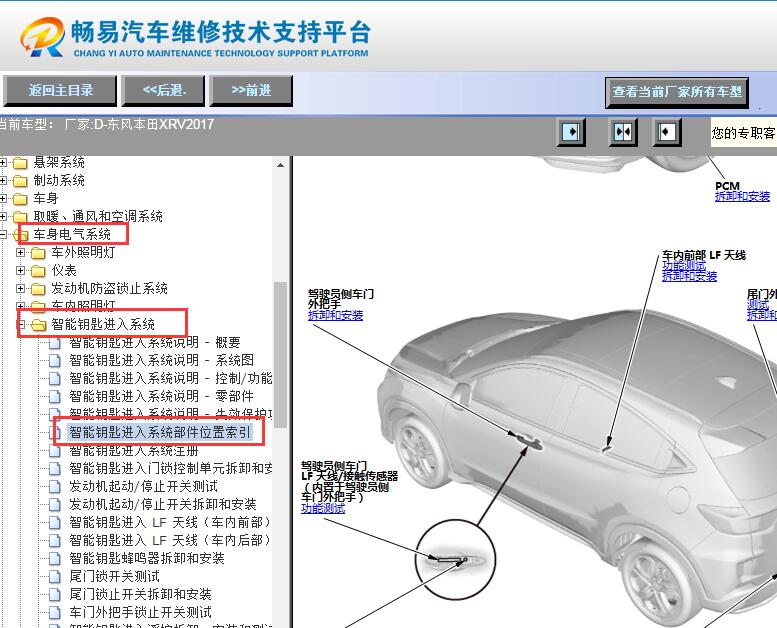
Task: Expand the 悬架系统 folder node
Action: click(3, 162)
